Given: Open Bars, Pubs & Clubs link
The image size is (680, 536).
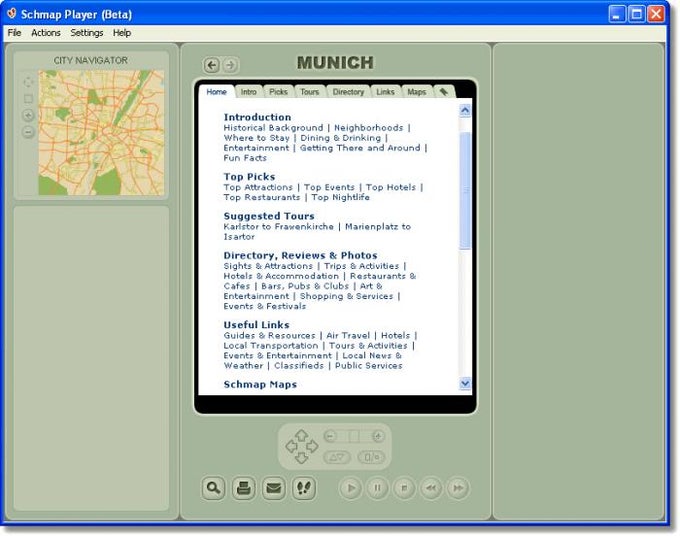Looking at the screenshot, I should click(305, 286).
